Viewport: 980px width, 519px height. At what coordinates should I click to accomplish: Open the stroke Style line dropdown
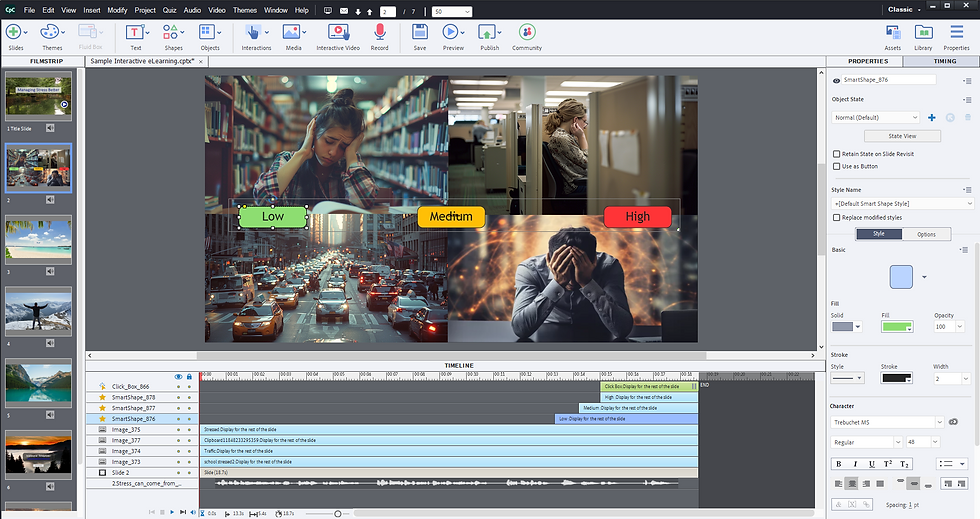click(848, 378)
